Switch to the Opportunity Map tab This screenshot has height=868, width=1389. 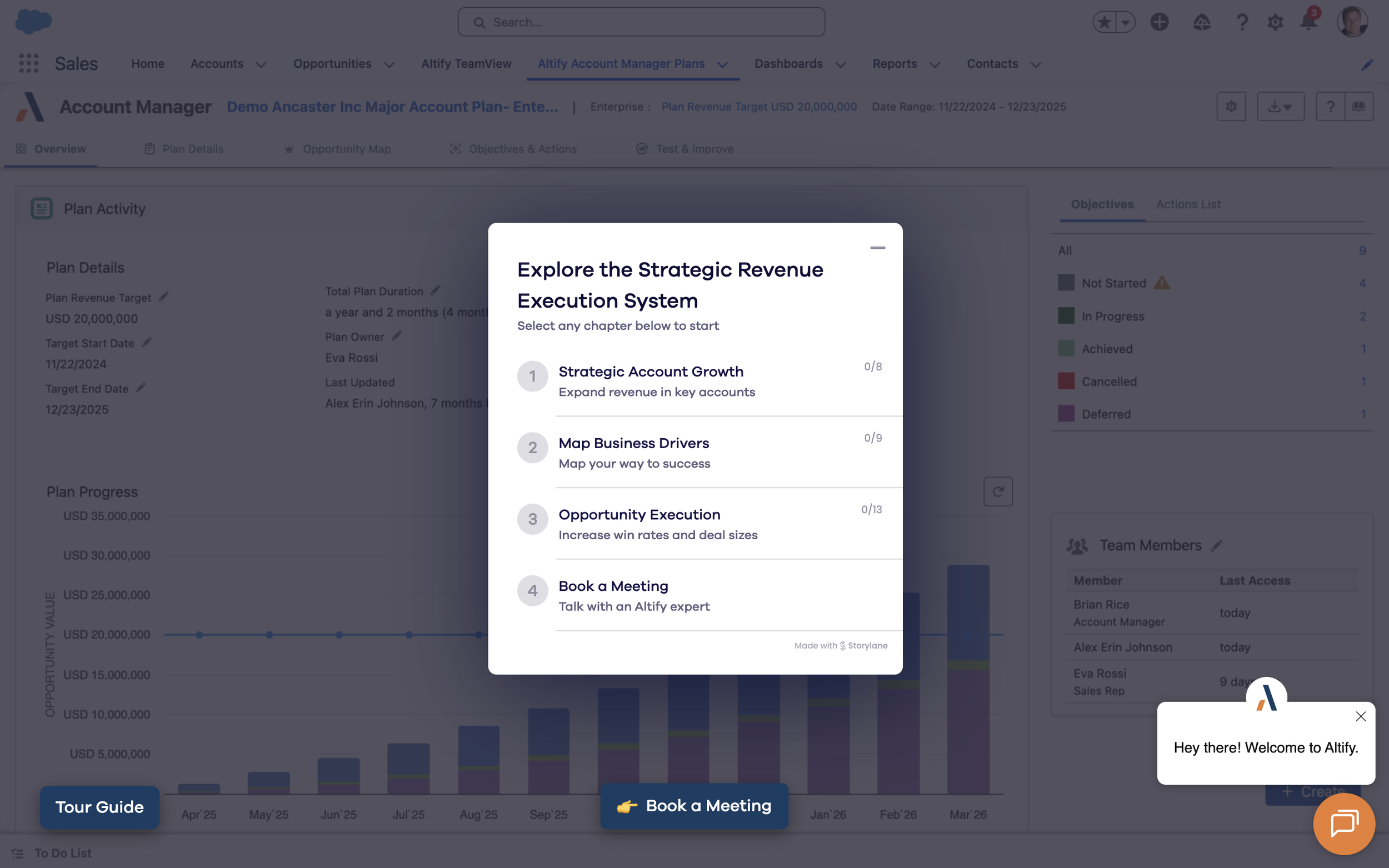pos(338,149)
